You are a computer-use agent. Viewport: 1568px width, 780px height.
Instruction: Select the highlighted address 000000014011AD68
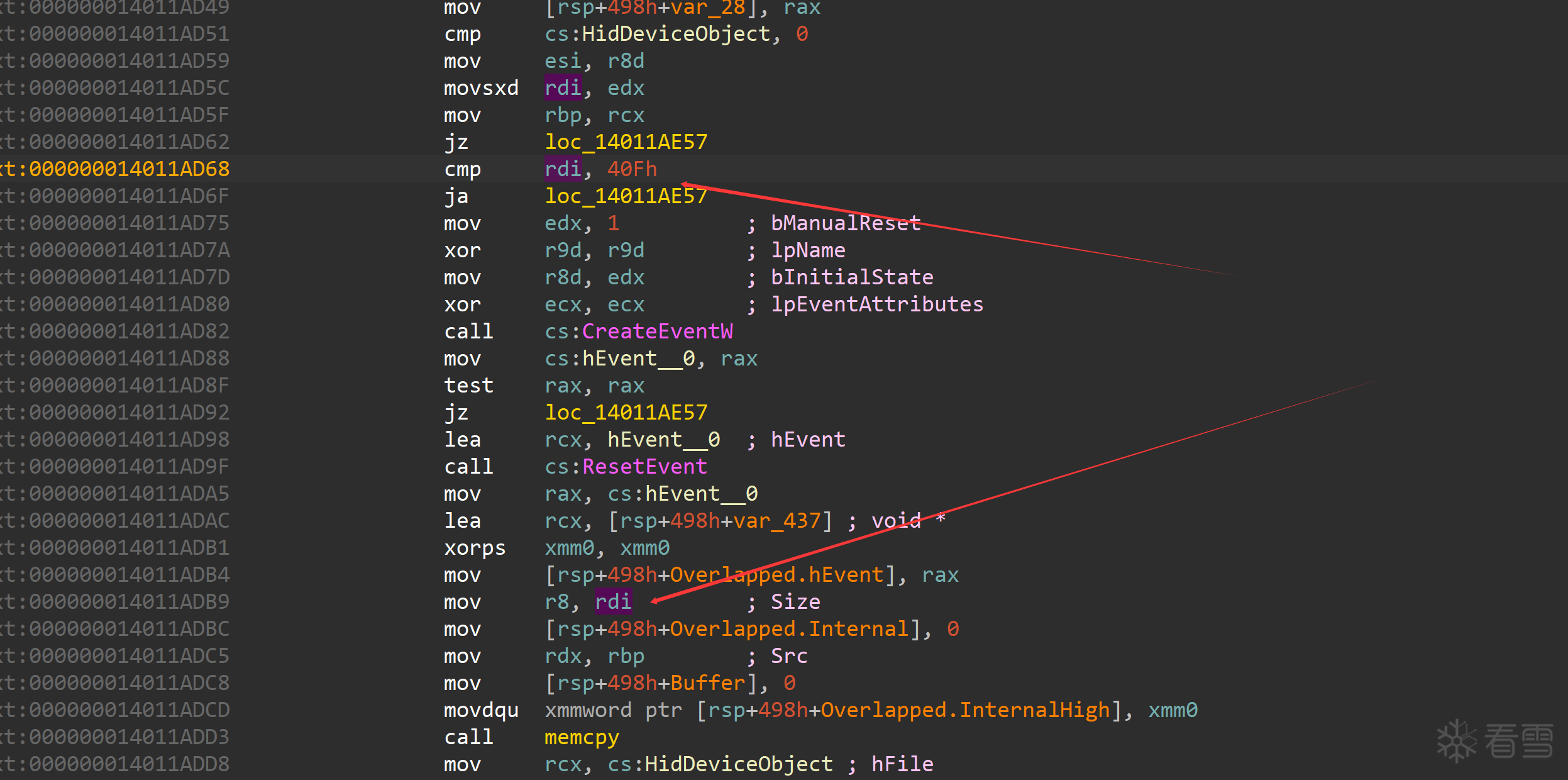pyautogui.click(x=129, y=169)
